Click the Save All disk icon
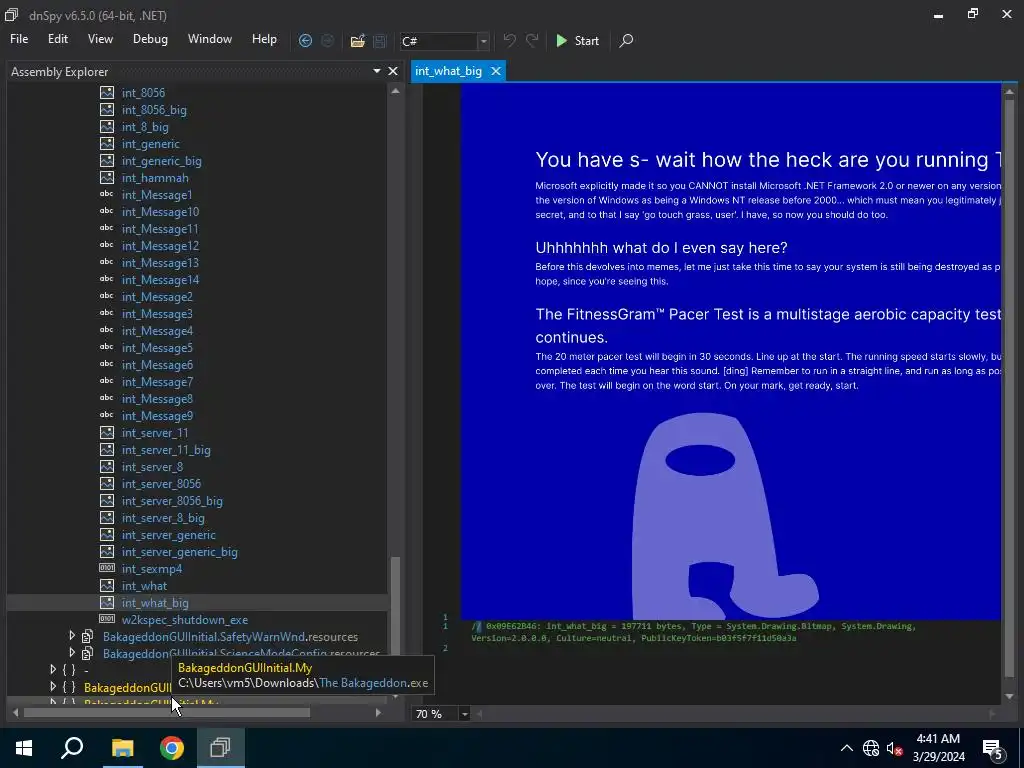 tap(379, 40)
